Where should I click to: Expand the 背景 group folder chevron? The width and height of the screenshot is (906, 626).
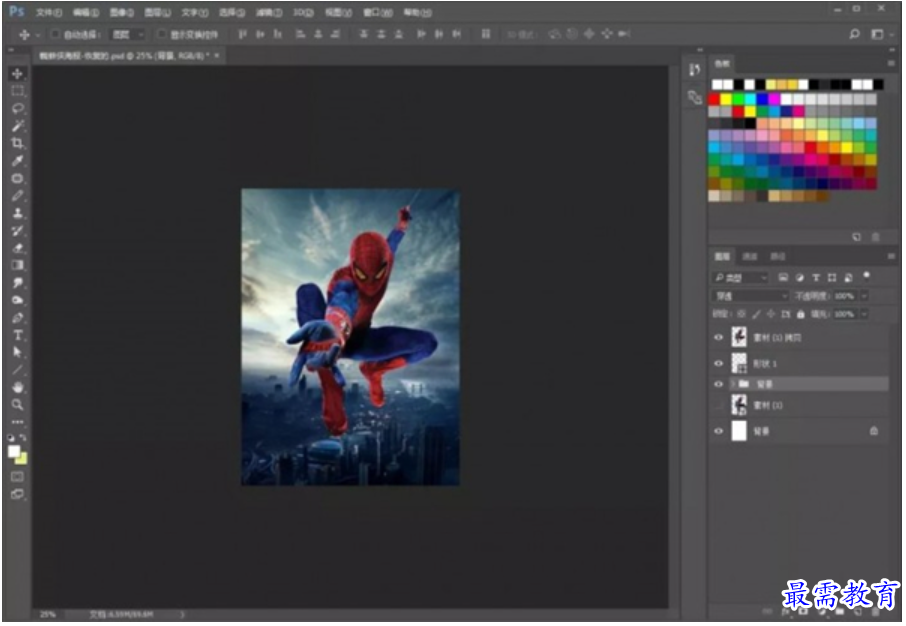click(733, 384)
